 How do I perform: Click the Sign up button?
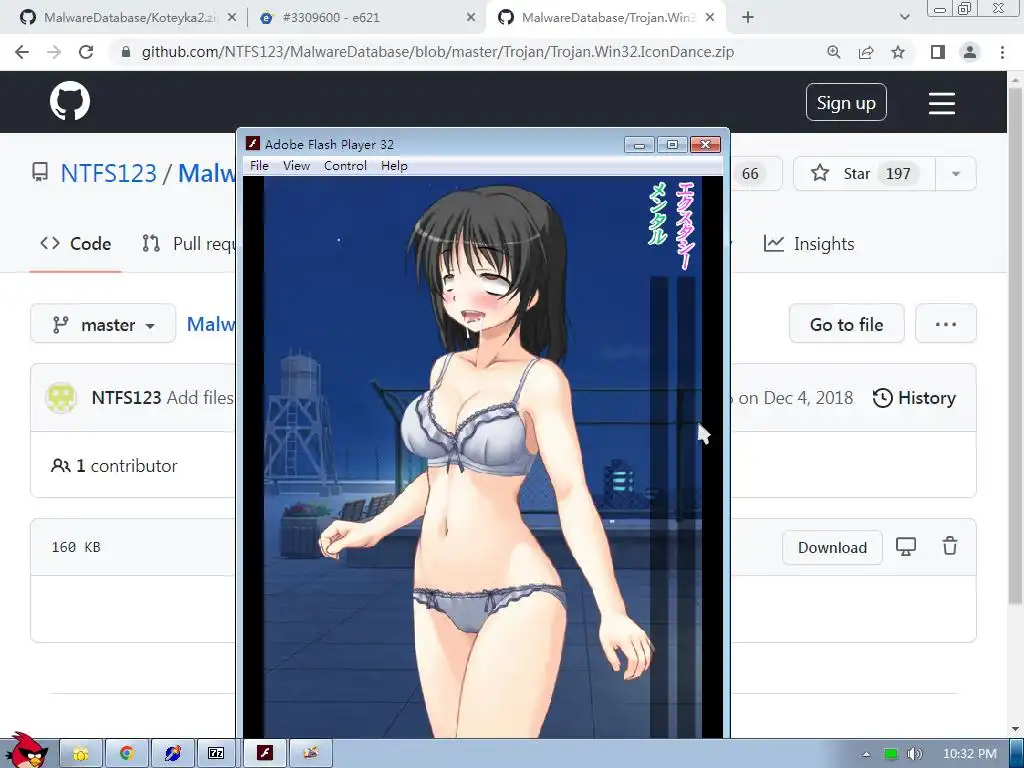tap(846, 103)
